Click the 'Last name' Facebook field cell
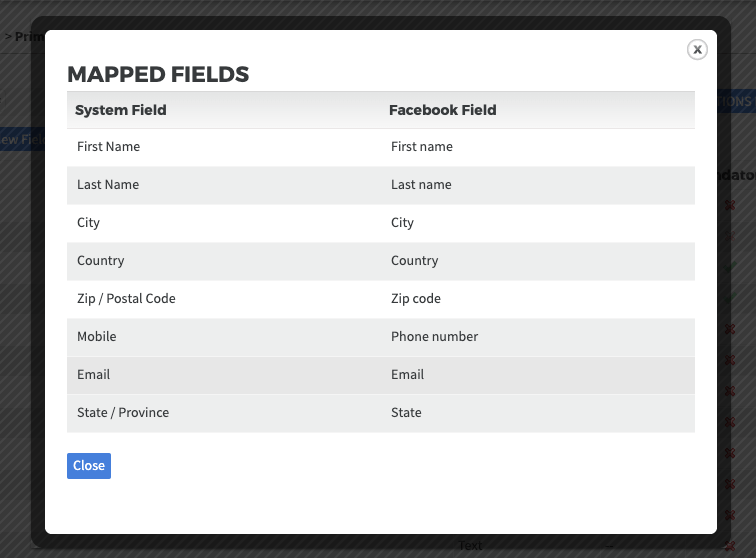This screenshot has height=558, width=756. 421,185
